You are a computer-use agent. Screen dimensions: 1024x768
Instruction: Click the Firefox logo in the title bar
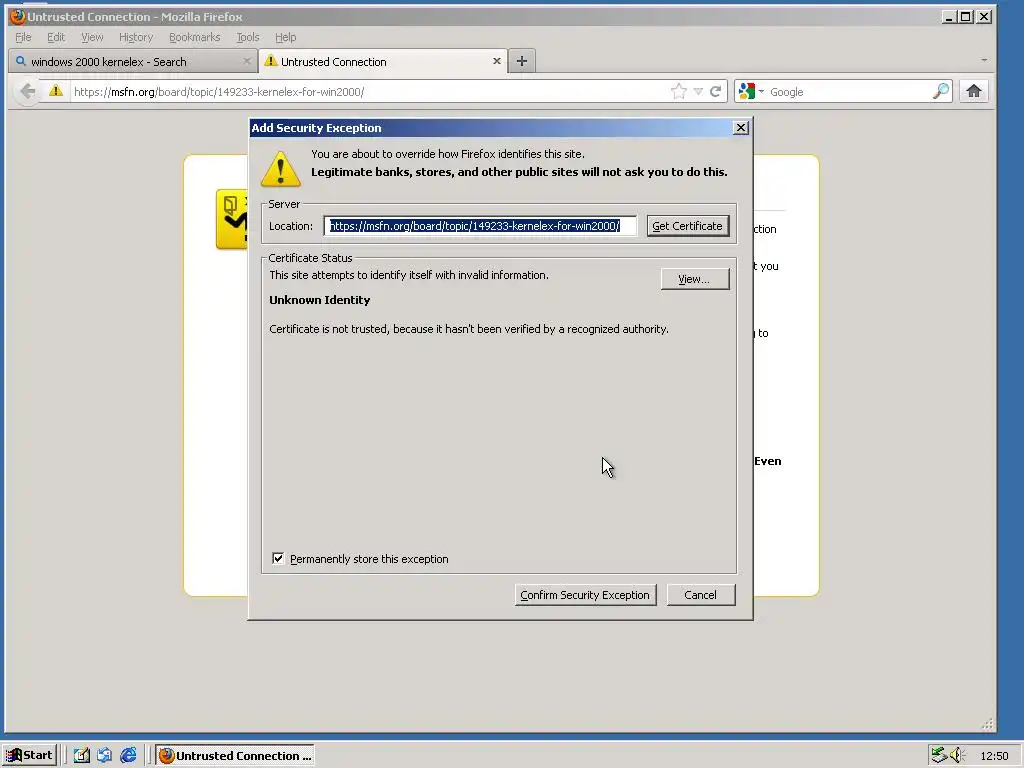point(17,16)
